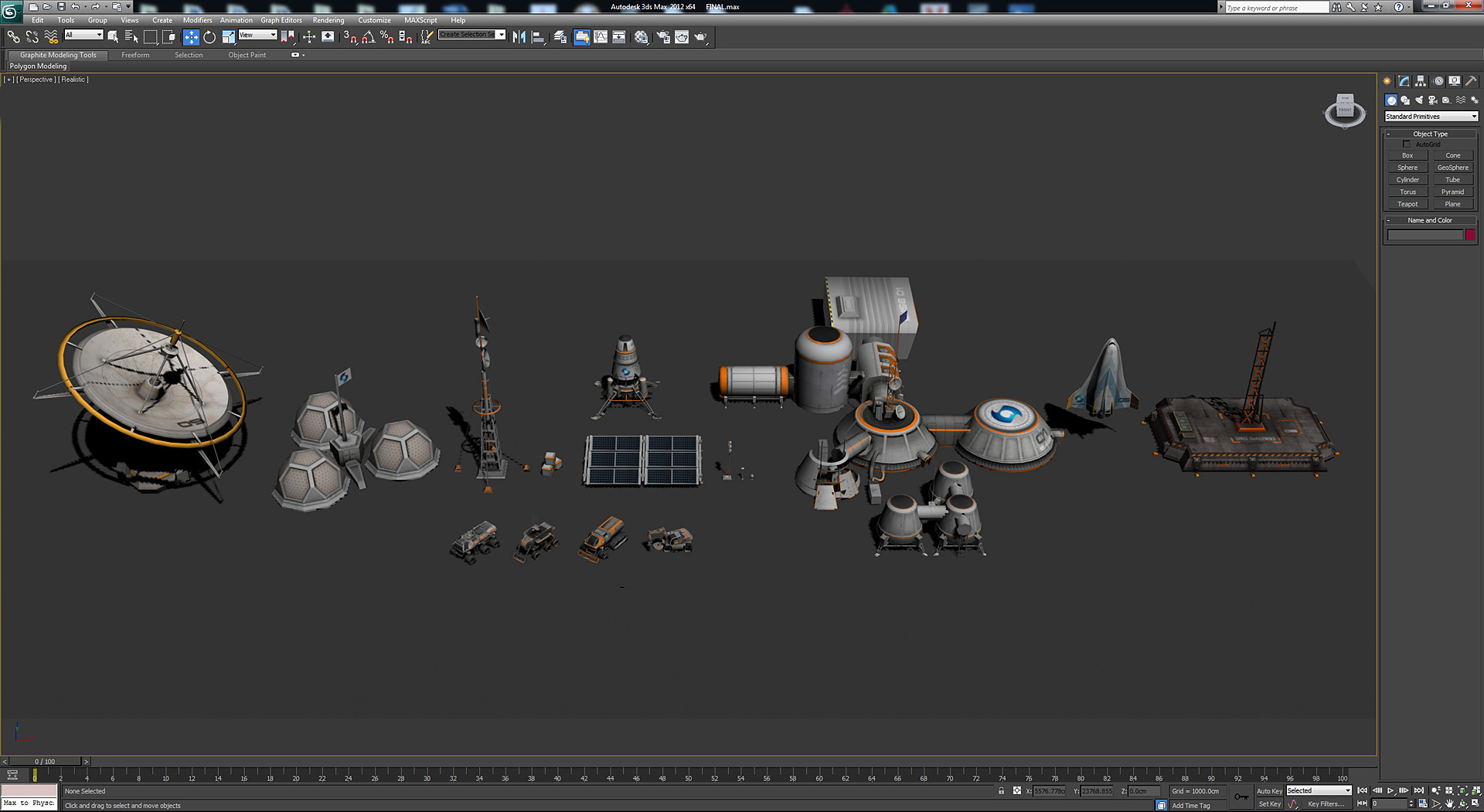This screenshot has height=812, width=1484.
Task: Select the Lights category in Create panel
Action: (x=1419, y=100)
